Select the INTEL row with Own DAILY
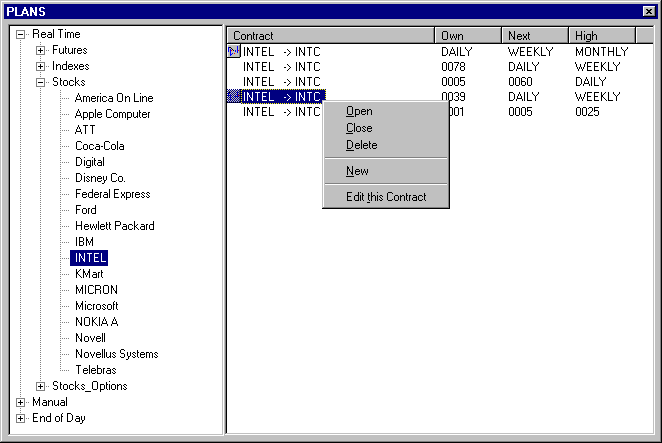 pyautogui.click(x=440, y=52)
